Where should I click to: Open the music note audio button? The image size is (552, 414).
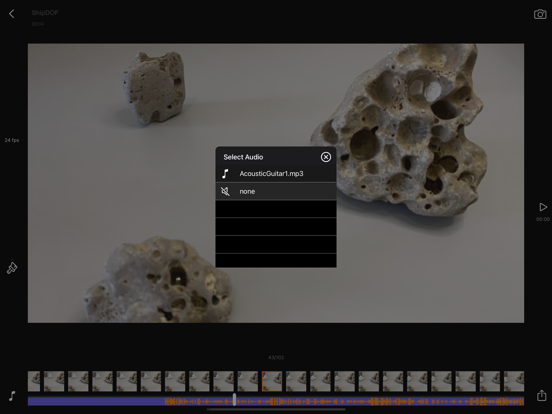12,396
